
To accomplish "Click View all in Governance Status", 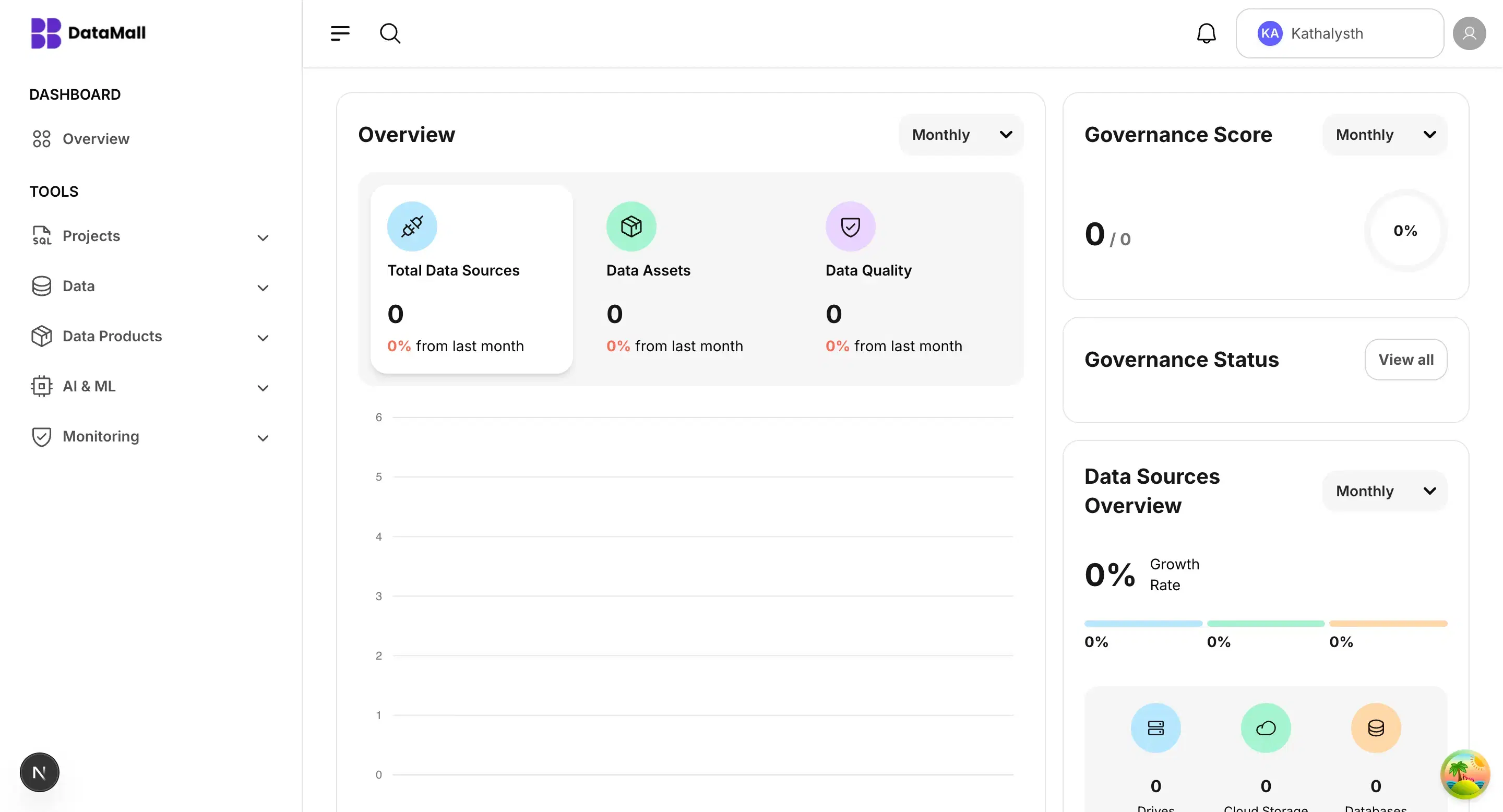I will [x=1405, y=360].
